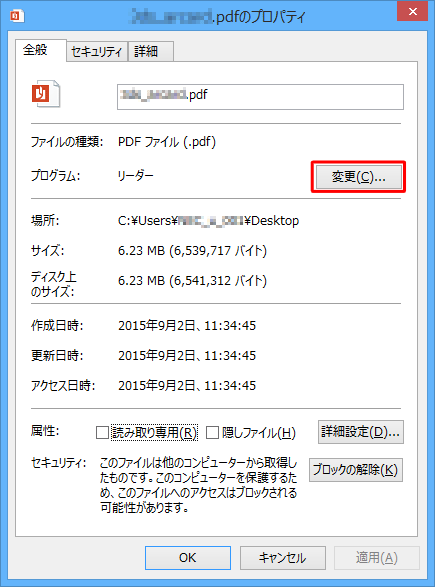Click the アクセス日時 date value
The width and height of the screenshot is (435, 587).
coord(187,386)
